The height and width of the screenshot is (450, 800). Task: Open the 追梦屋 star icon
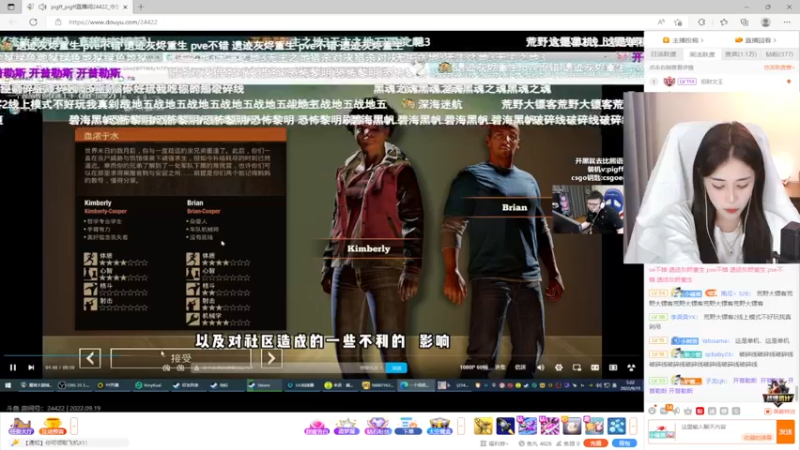pyautogui.click(x=346, y=427)
